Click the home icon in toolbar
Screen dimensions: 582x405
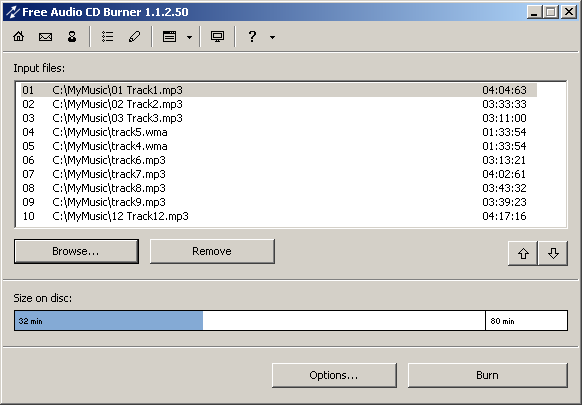point(19,36)
